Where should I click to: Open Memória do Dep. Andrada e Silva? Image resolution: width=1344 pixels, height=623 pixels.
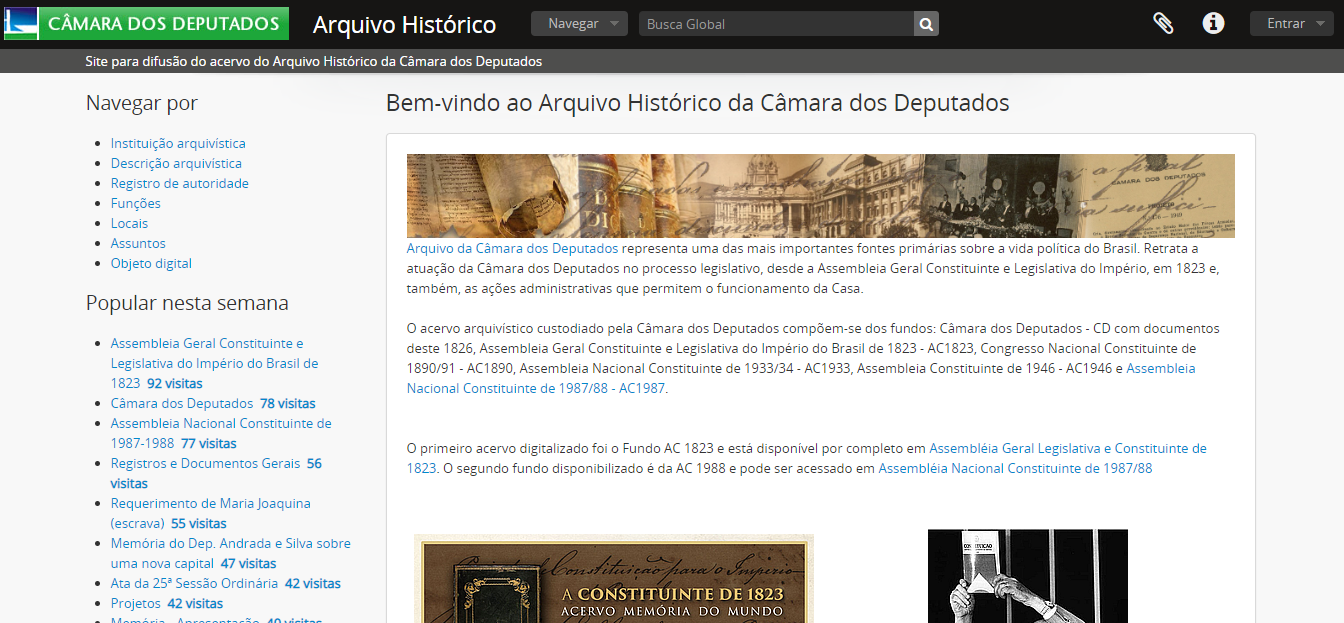pyautogui.click(x=231, y=553)
